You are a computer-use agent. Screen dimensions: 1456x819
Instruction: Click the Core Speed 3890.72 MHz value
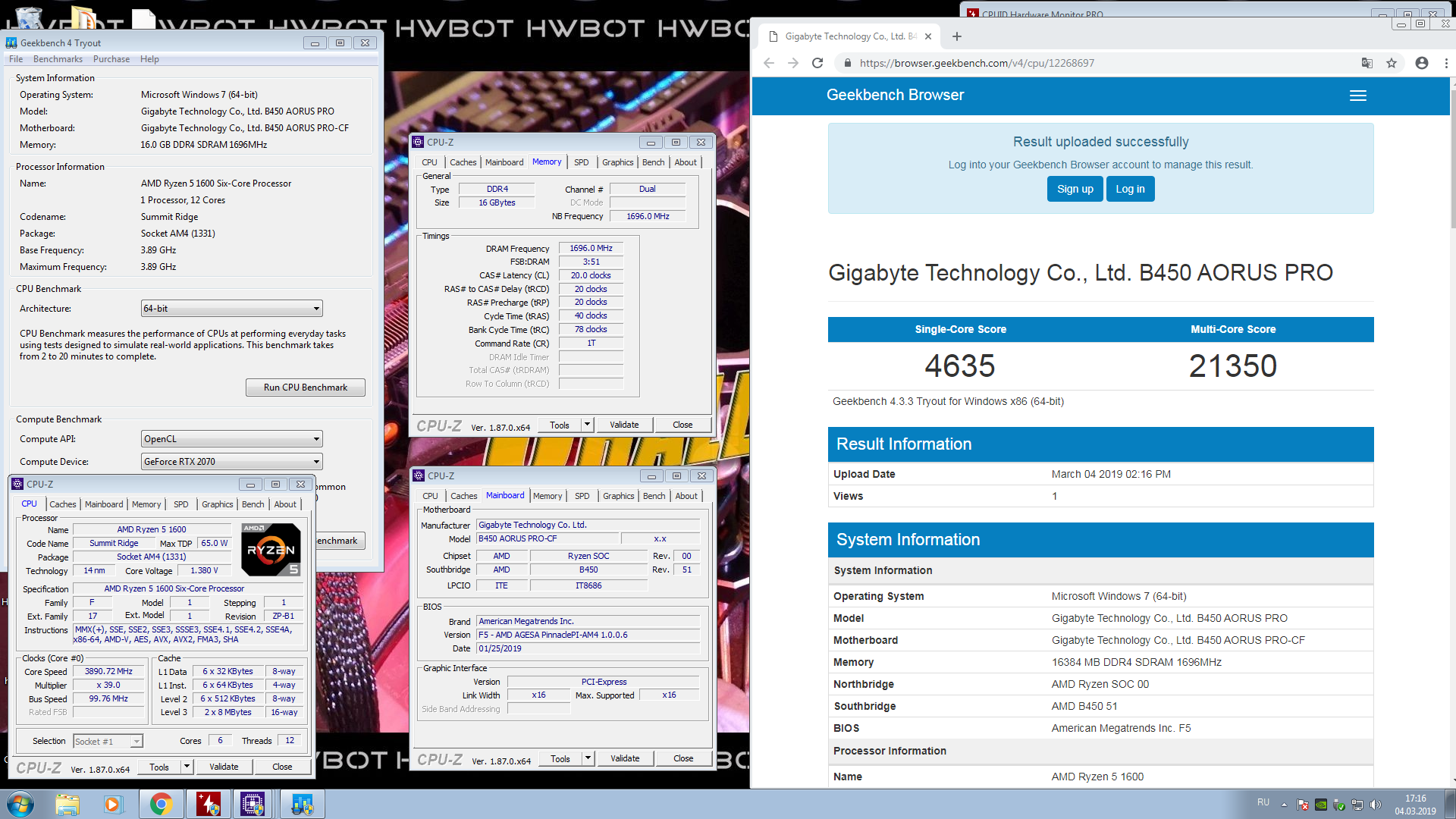tap(108, 672)
